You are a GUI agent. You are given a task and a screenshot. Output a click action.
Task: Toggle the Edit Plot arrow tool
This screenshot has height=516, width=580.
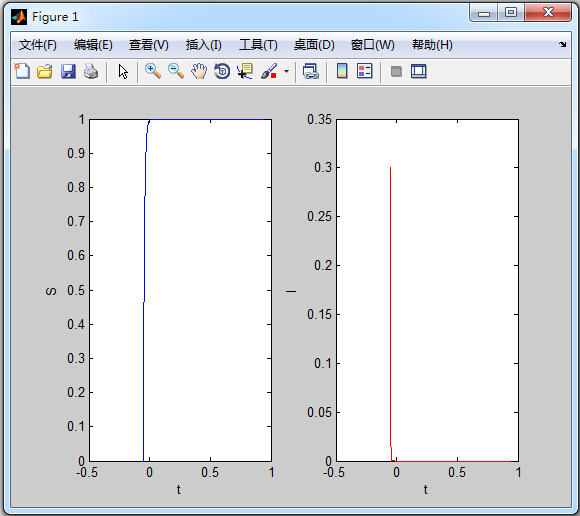click(123, 71)
